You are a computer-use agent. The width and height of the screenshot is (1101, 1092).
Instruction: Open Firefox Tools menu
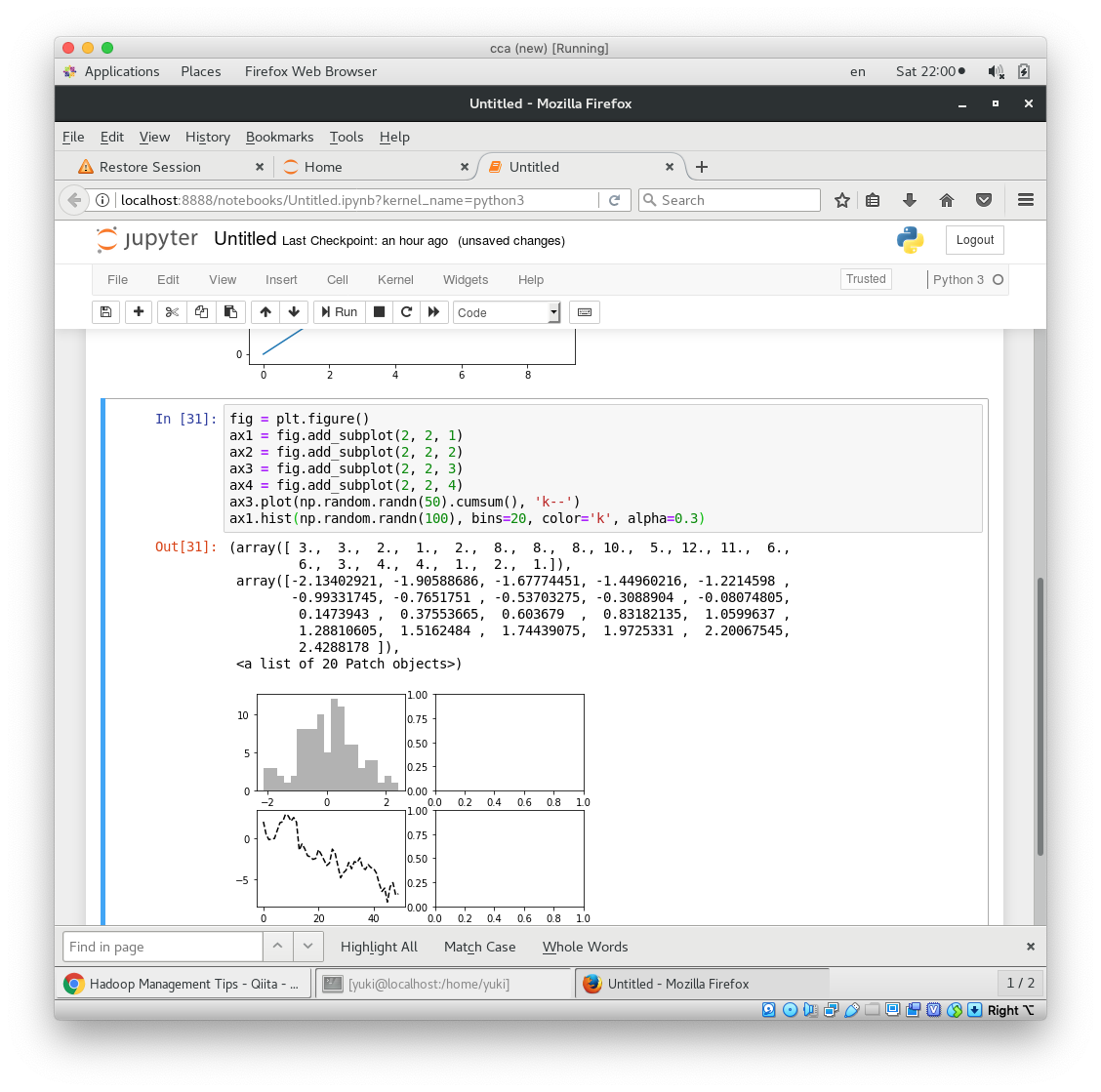coord(347,137)
